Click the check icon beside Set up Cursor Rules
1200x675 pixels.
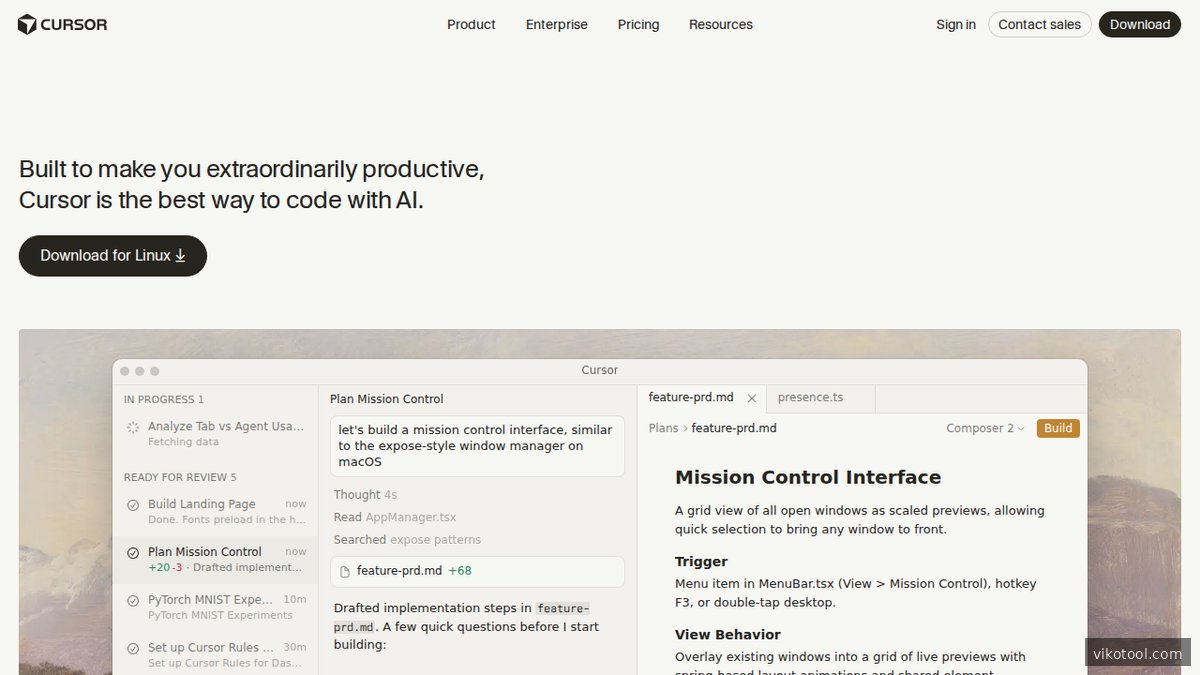(x=132, y=647)
